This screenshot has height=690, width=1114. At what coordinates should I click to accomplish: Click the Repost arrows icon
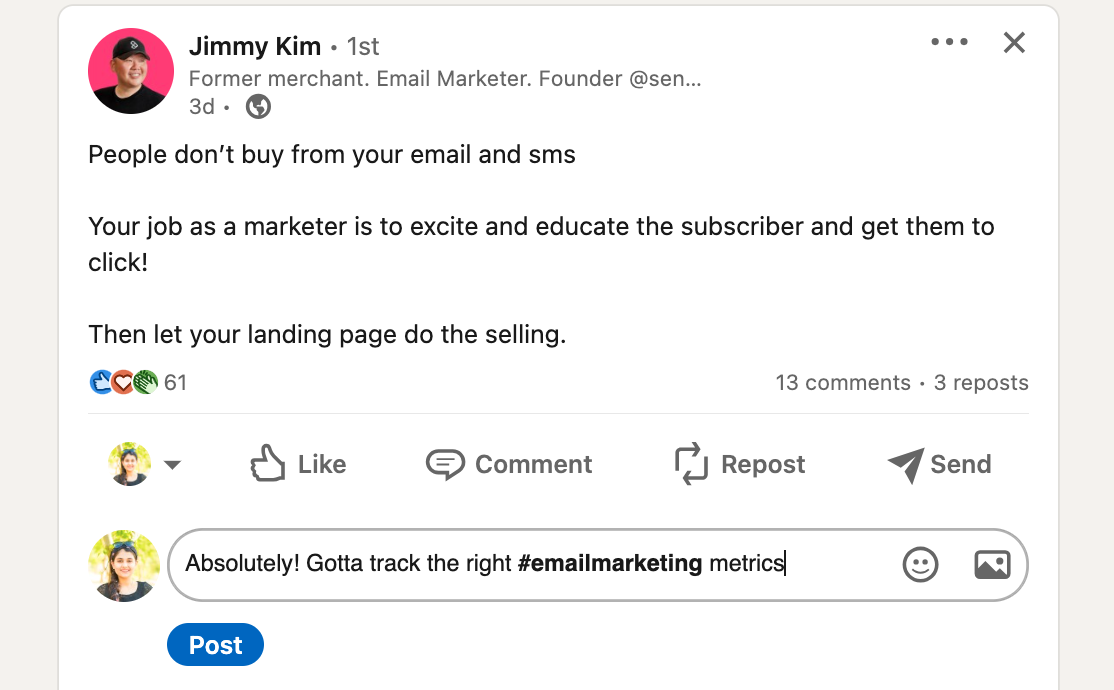(x=691, y=463)
